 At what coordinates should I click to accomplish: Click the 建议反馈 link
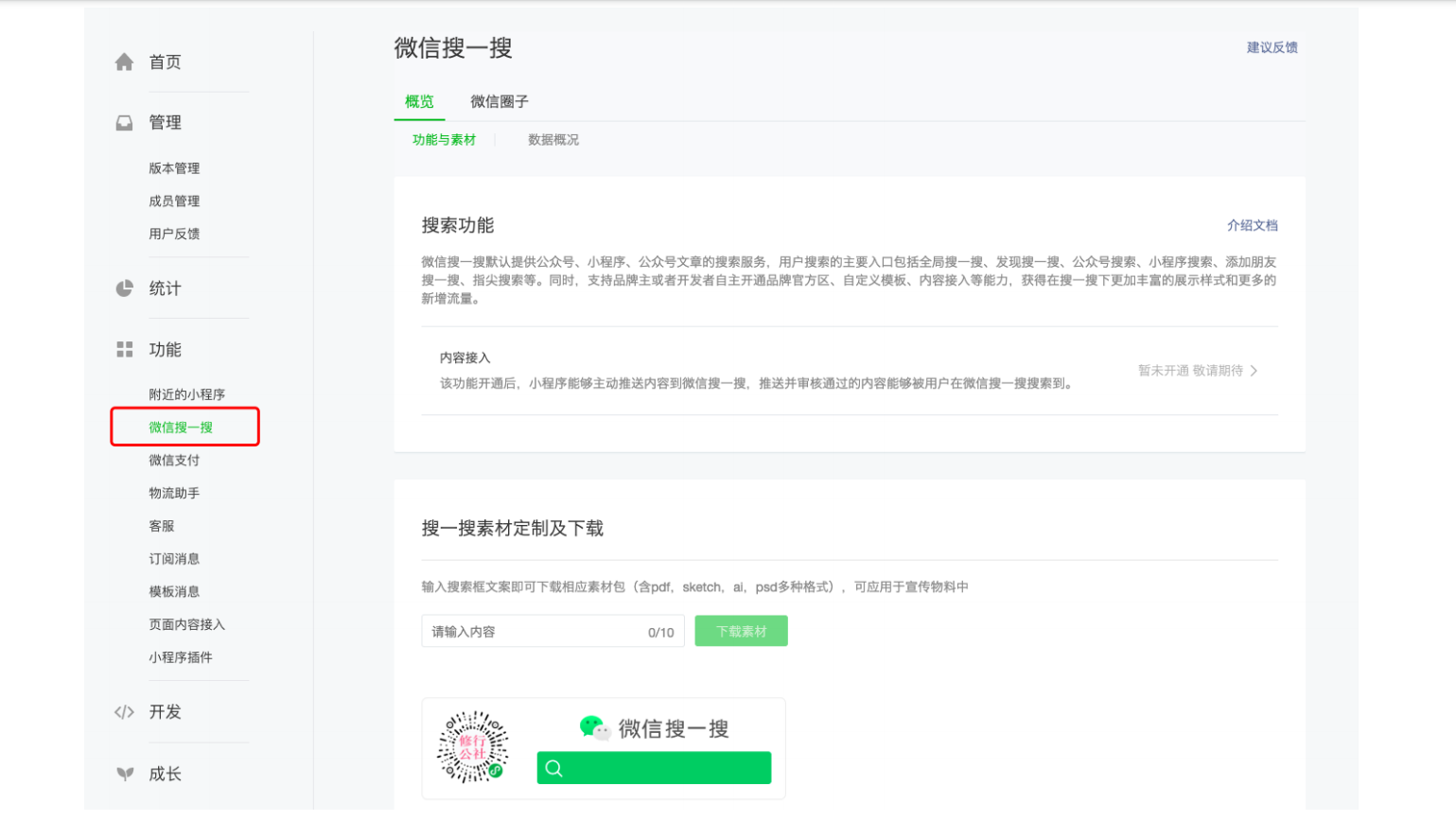click(x=1272, y=47)
